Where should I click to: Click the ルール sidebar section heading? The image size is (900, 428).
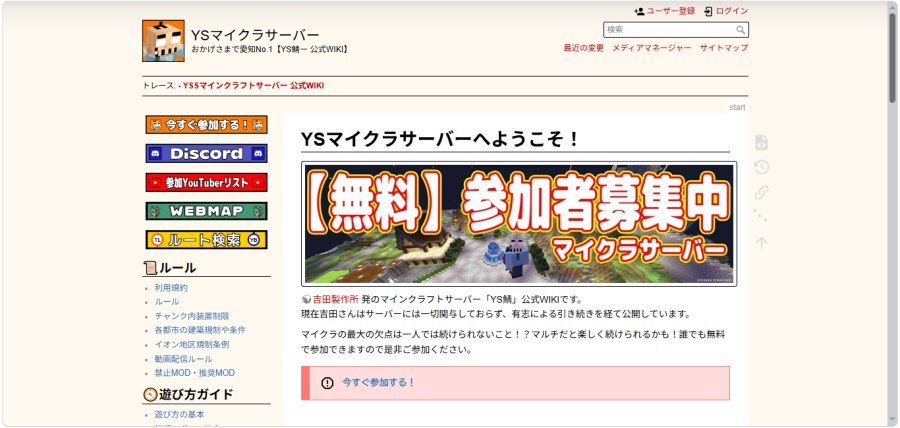(x=177, y=268)
